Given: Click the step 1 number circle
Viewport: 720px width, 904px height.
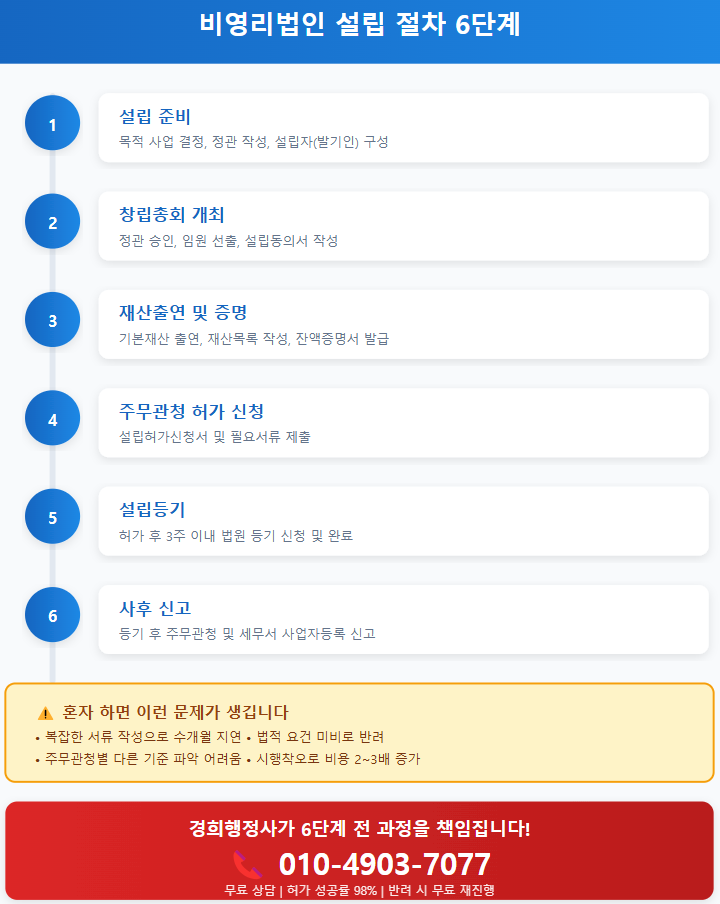Looking at the screenshot, I should point(52,124).
